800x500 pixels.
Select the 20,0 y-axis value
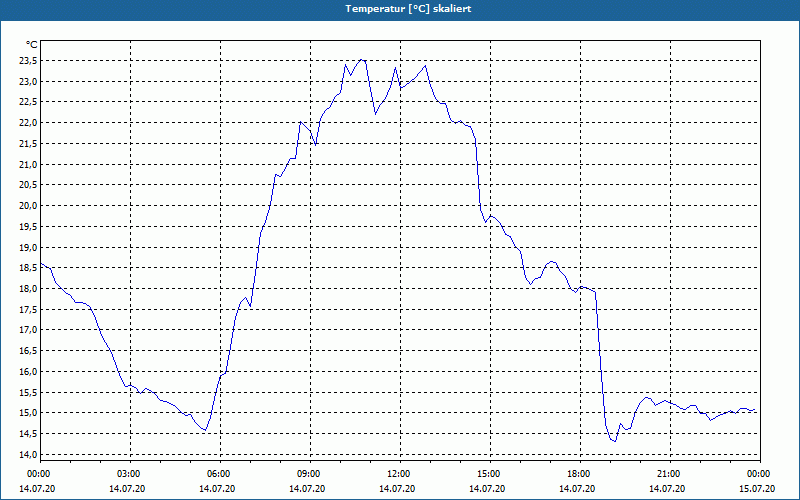coord(28,206)
